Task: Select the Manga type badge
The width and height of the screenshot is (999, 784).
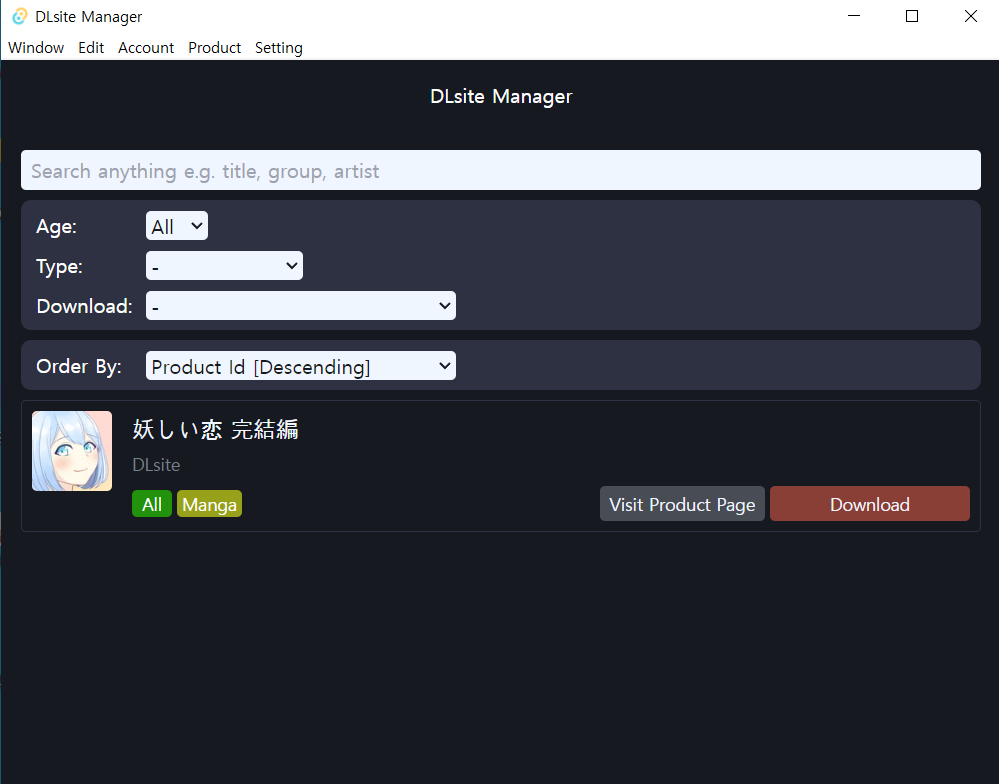Action: point(208,503)
